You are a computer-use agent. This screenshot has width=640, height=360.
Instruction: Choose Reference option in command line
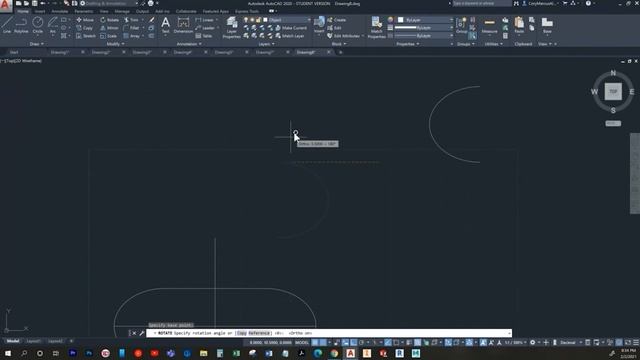259,333
